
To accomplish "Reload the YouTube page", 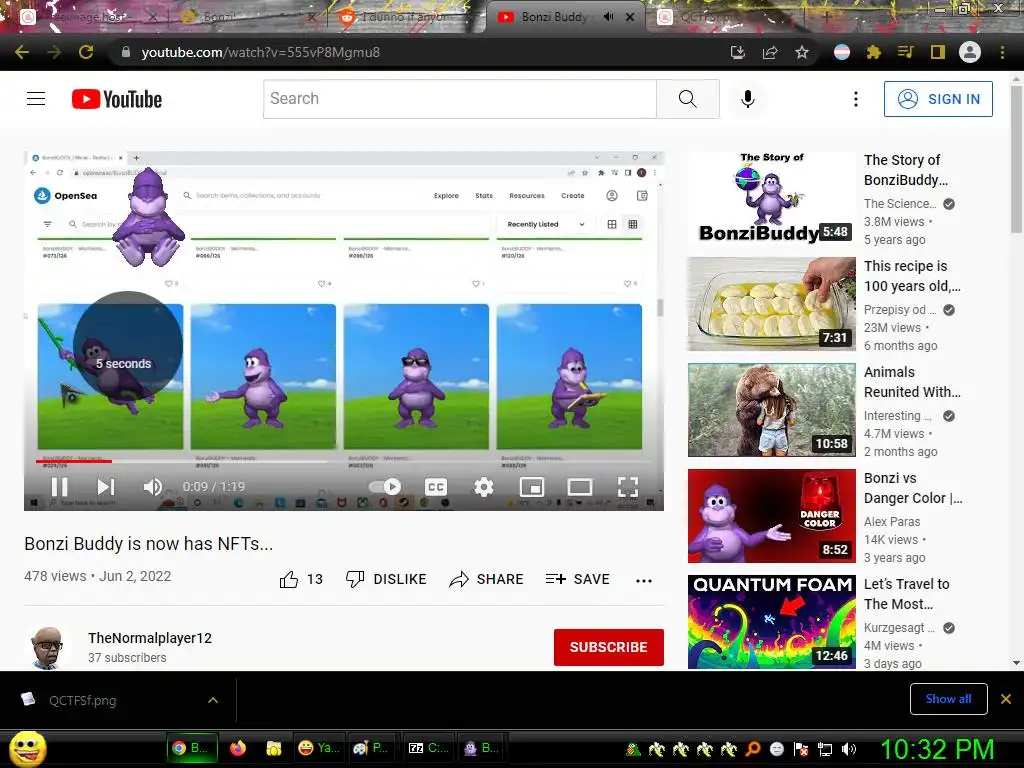I will [86, 52].
